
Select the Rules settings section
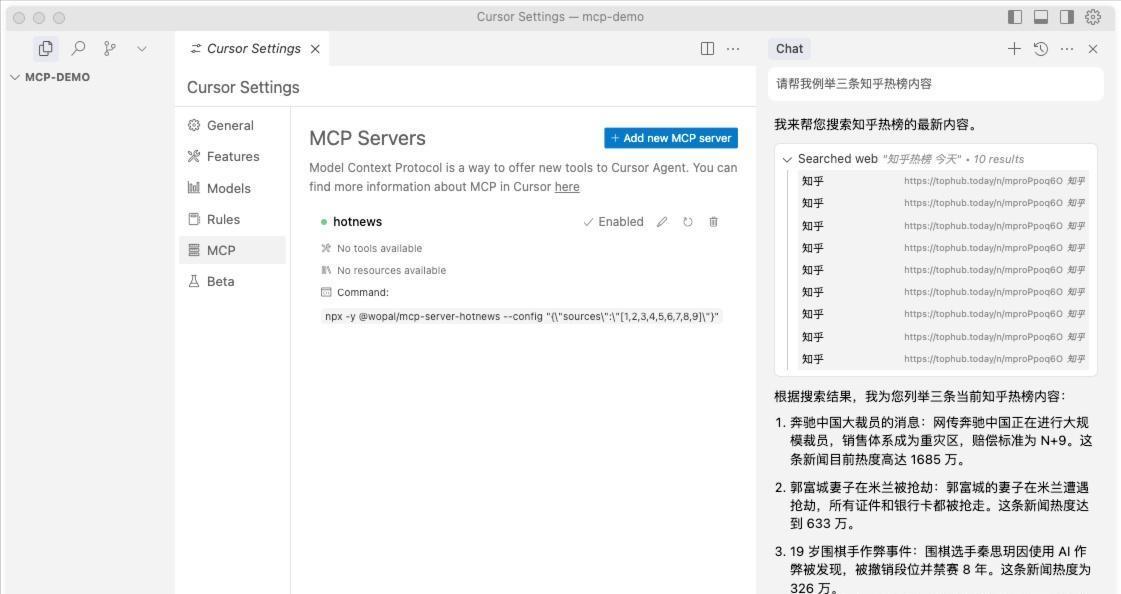[232, 219]
